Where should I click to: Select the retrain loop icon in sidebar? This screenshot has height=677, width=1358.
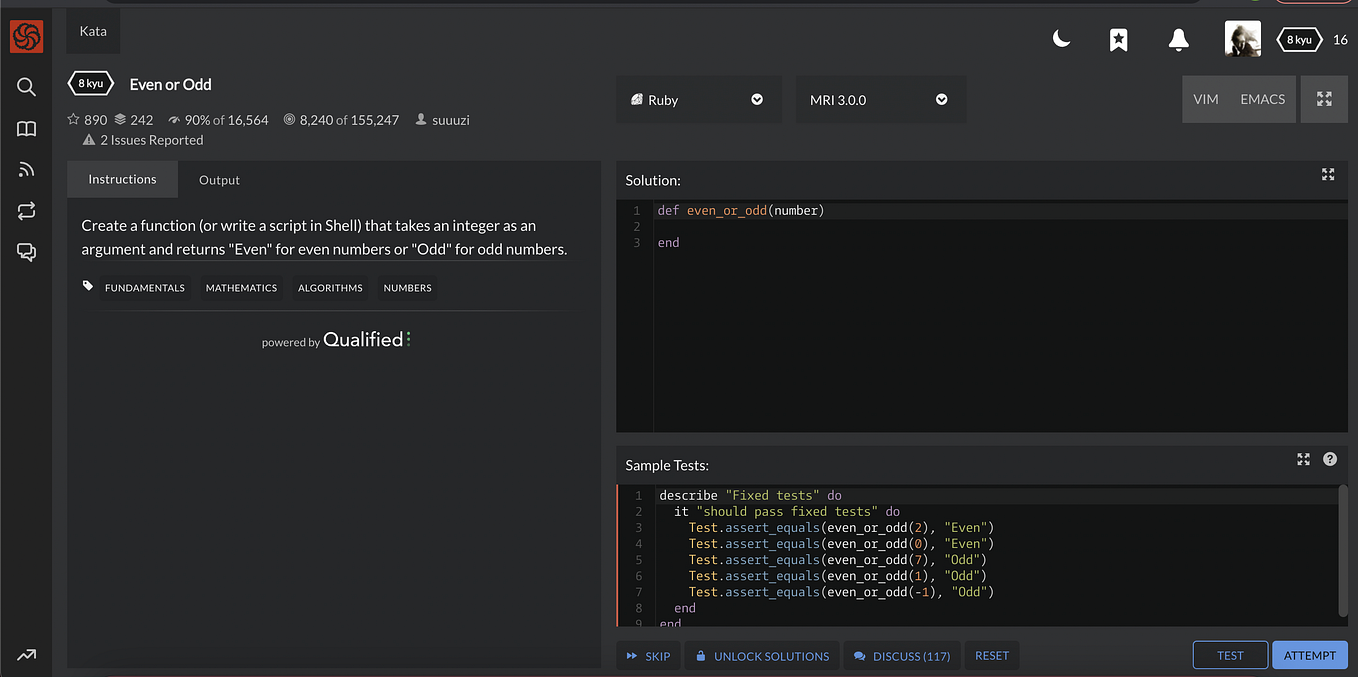click(x=26, y=210)
